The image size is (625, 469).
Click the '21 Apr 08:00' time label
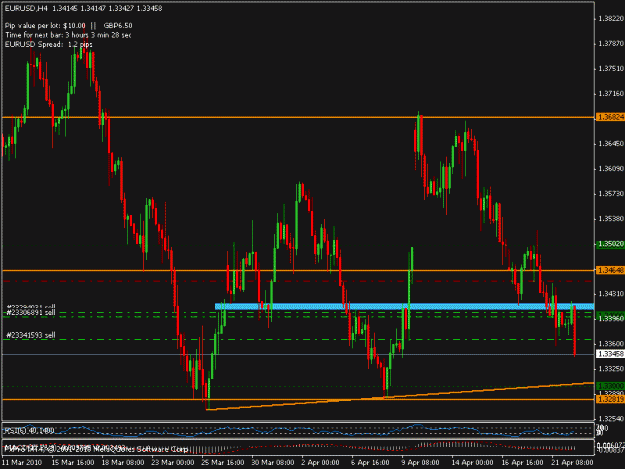pos(572,462)
